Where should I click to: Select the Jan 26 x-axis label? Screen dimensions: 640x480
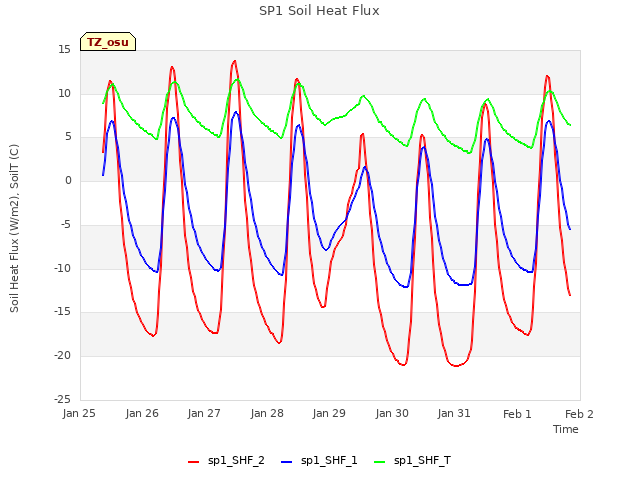[x=142, y=413]
